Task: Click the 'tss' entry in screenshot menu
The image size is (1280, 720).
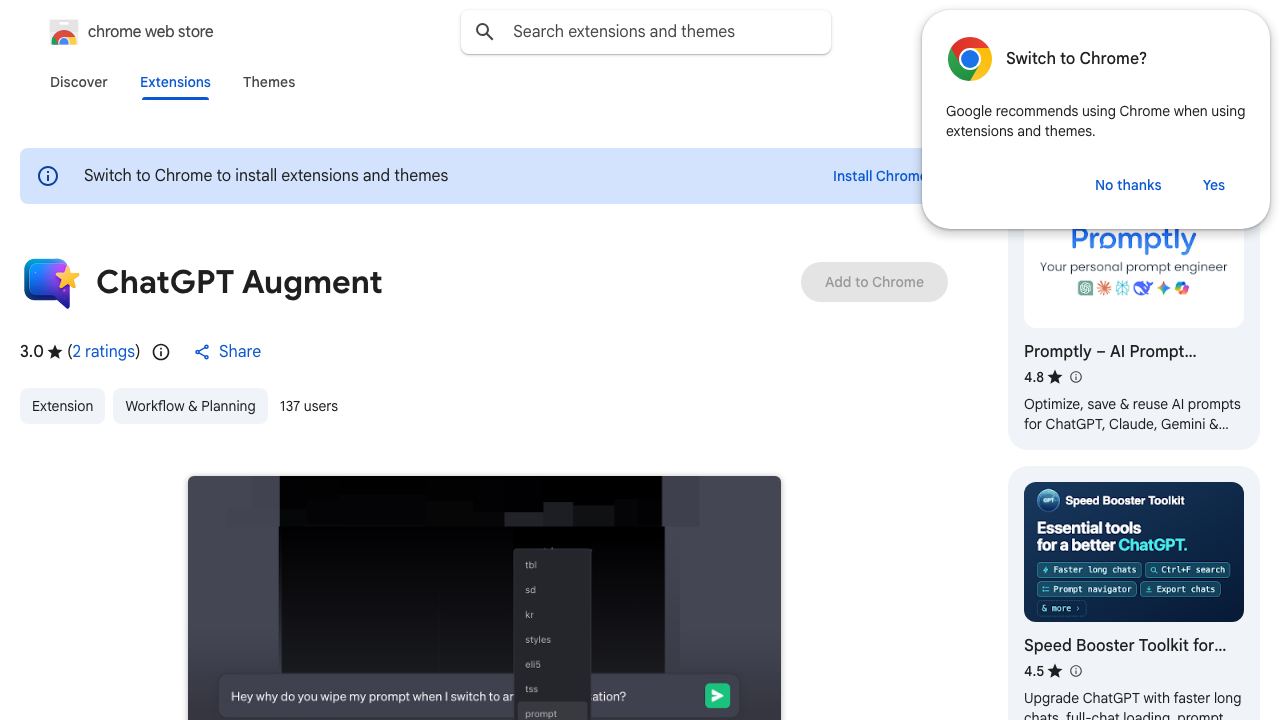Action: 531,689
